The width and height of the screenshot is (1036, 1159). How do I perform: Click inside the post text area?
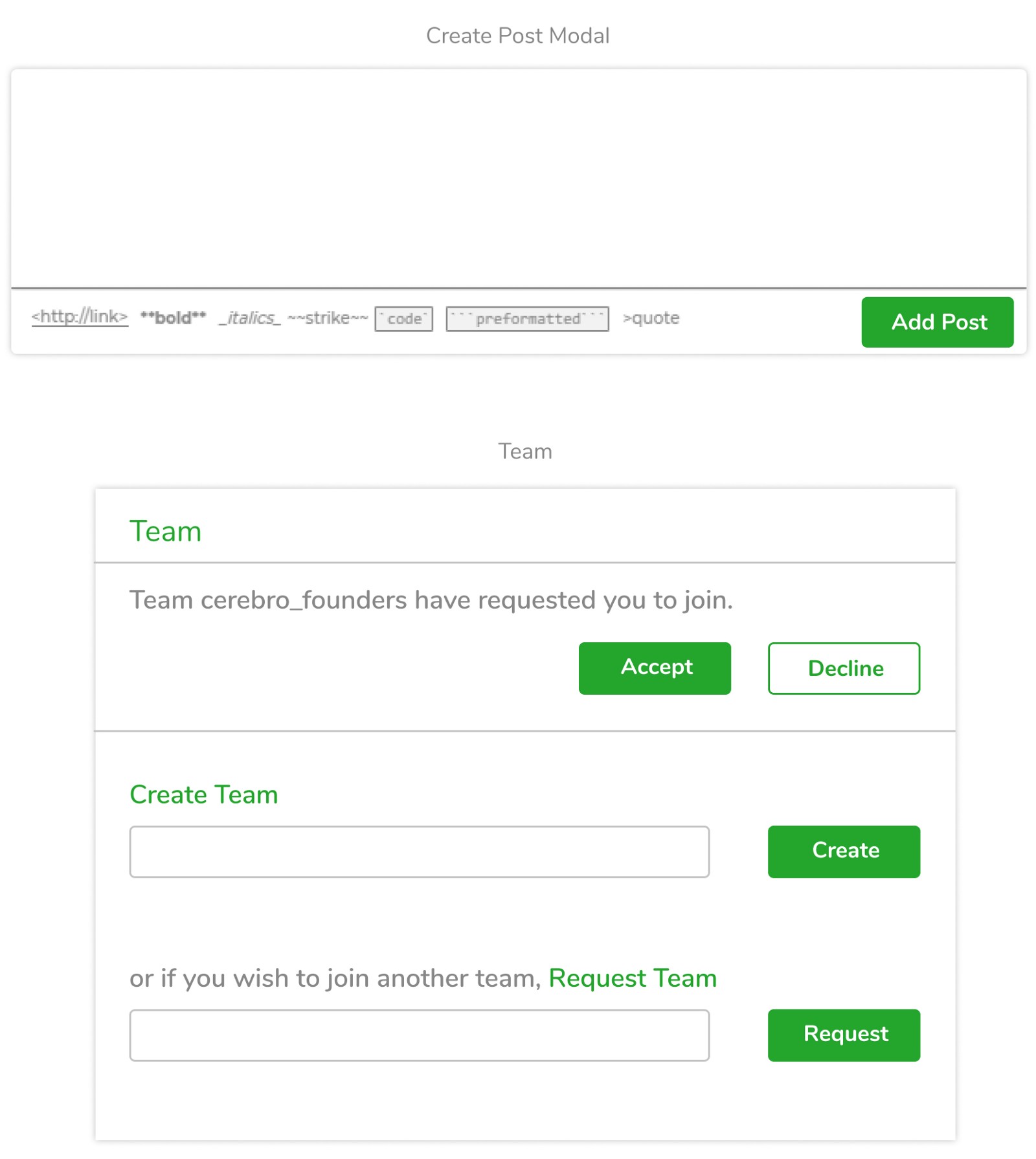(x=518, y=178)
